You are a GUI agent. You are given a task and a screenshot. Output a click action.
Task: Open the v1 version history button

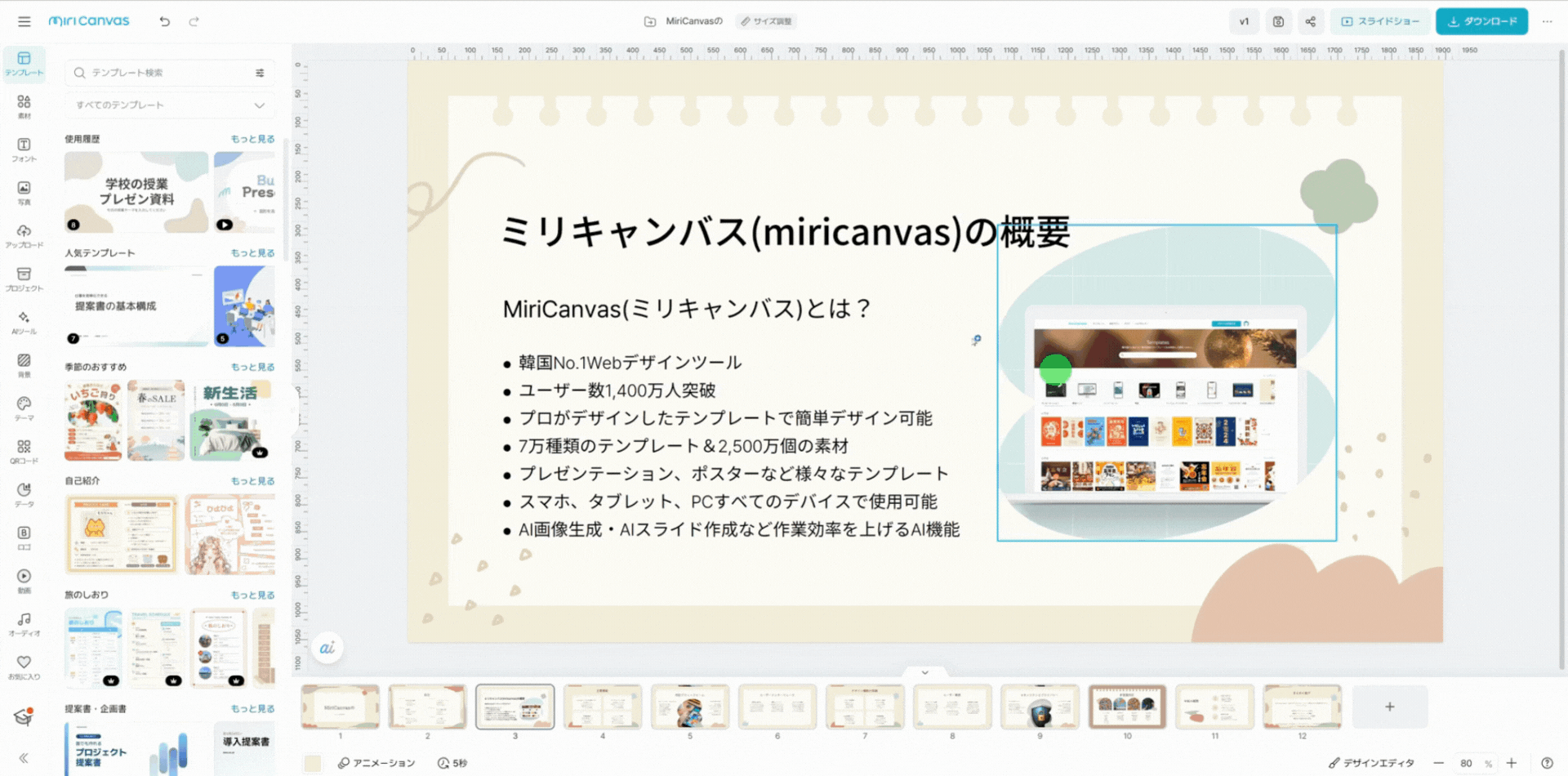coord(1244,21)
